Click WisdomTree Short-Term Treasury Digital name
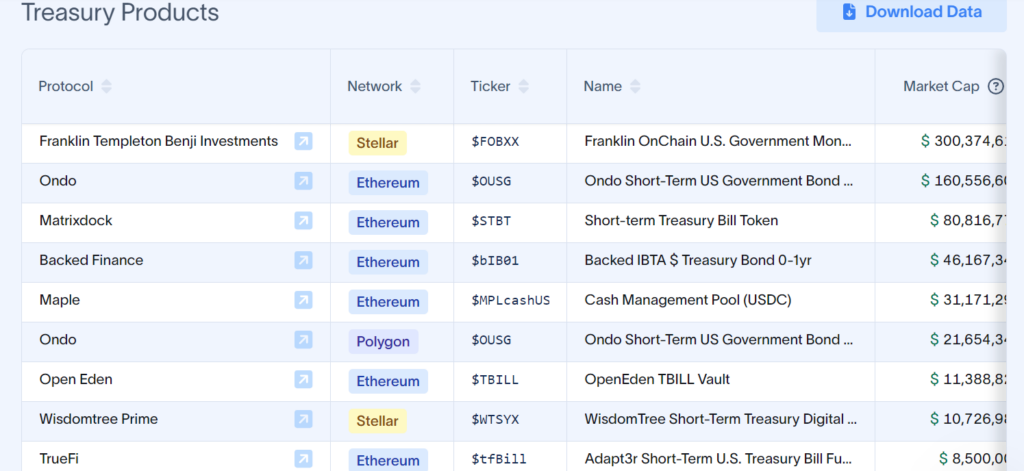1024x471 pixels. (720, 419)
